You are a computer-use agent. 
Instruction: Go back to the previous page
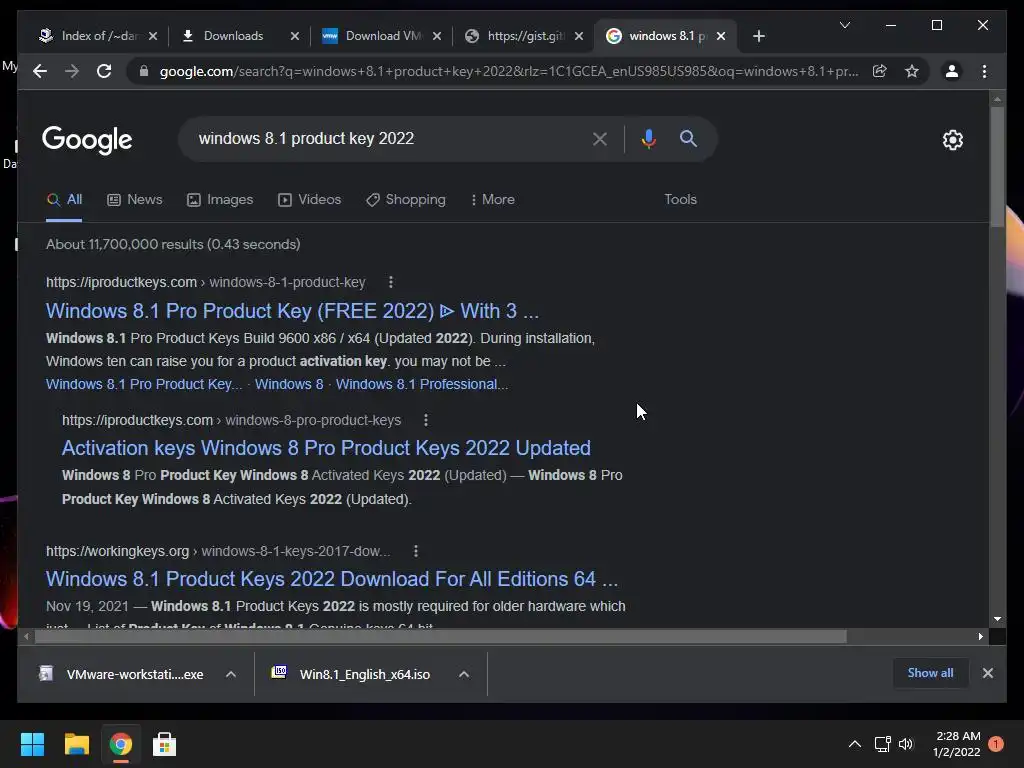point(40,71)
